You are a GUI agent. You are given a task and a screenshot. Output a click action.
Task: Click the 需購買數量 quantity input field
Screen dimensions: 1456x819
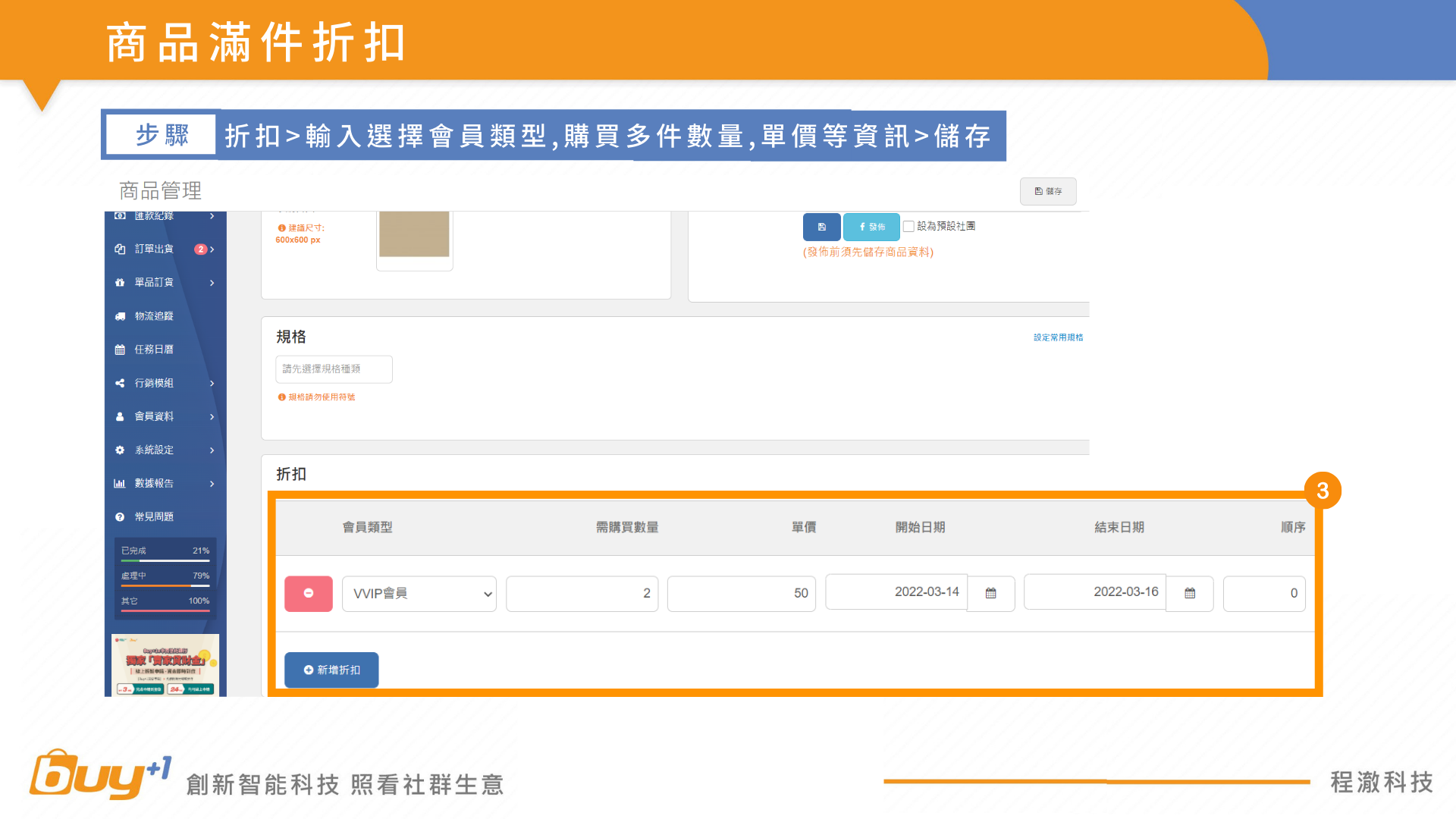coord(582,594)
